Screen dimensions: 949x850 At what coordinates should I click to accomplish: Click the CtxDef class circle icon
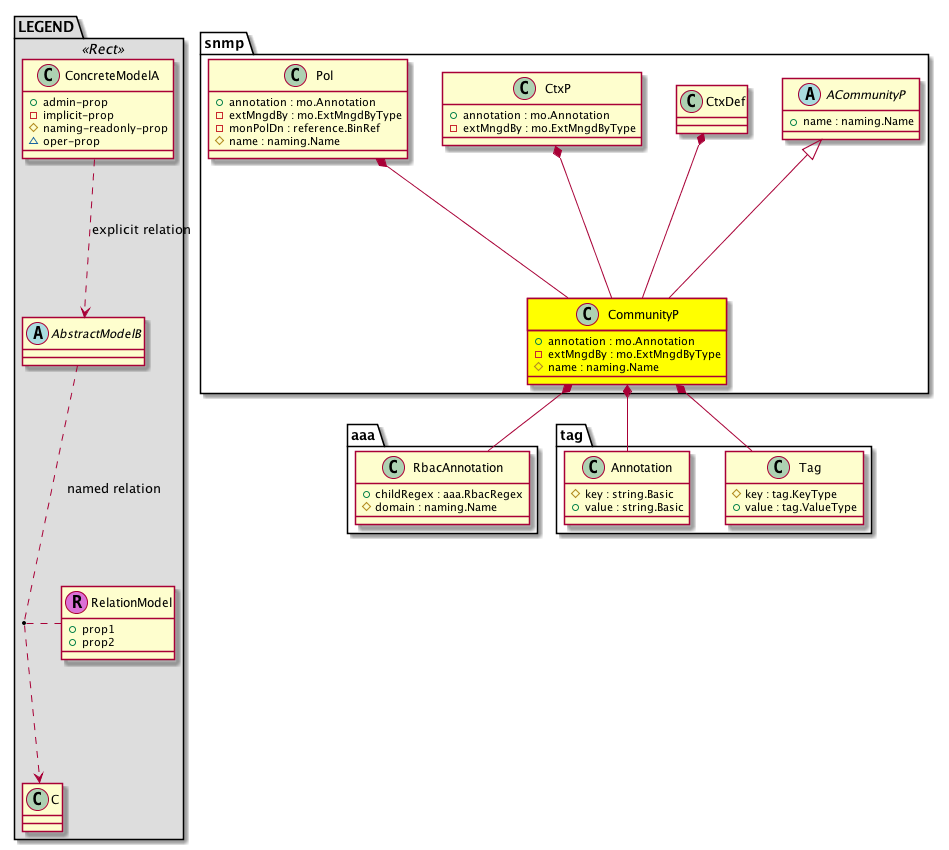(x=690, y=101)
